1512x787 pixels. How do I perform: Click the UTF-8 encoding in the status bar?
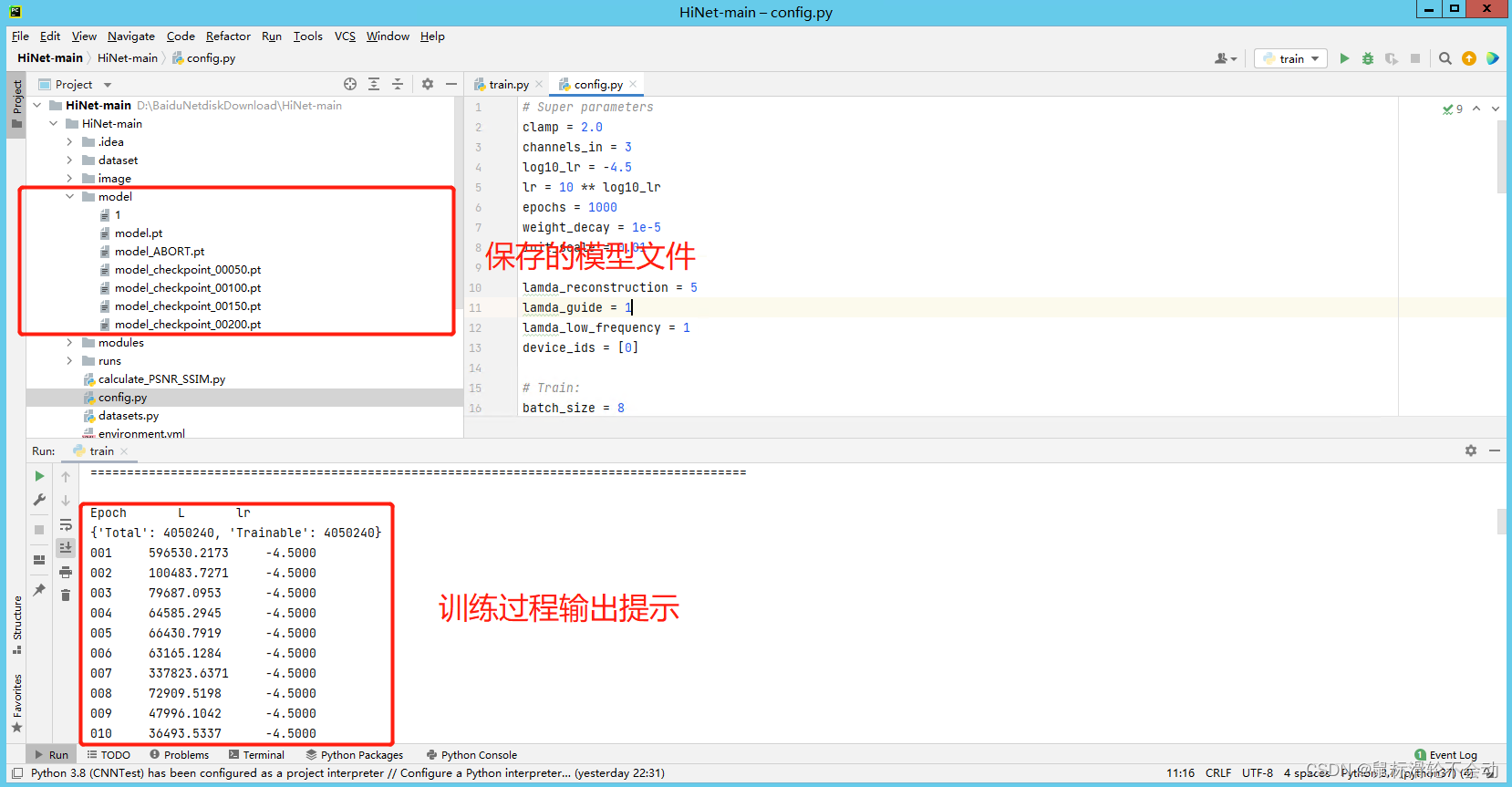pos(1258,772)
